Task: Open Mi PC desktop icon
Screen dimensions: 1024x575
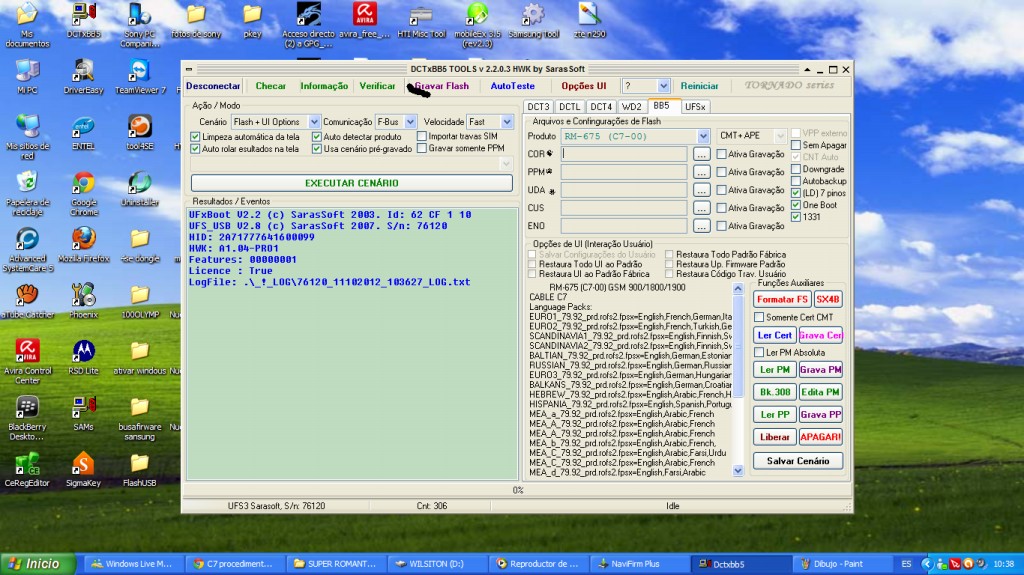Action: tap(27, 76)
